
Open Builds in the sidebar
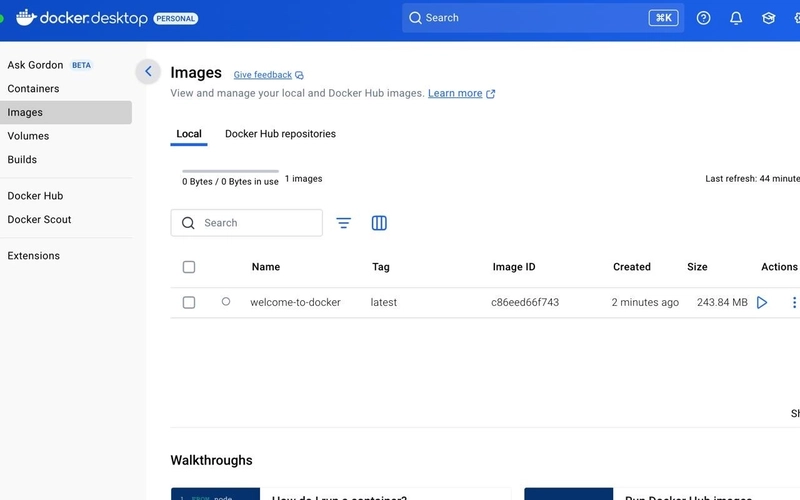coord(22,160)
